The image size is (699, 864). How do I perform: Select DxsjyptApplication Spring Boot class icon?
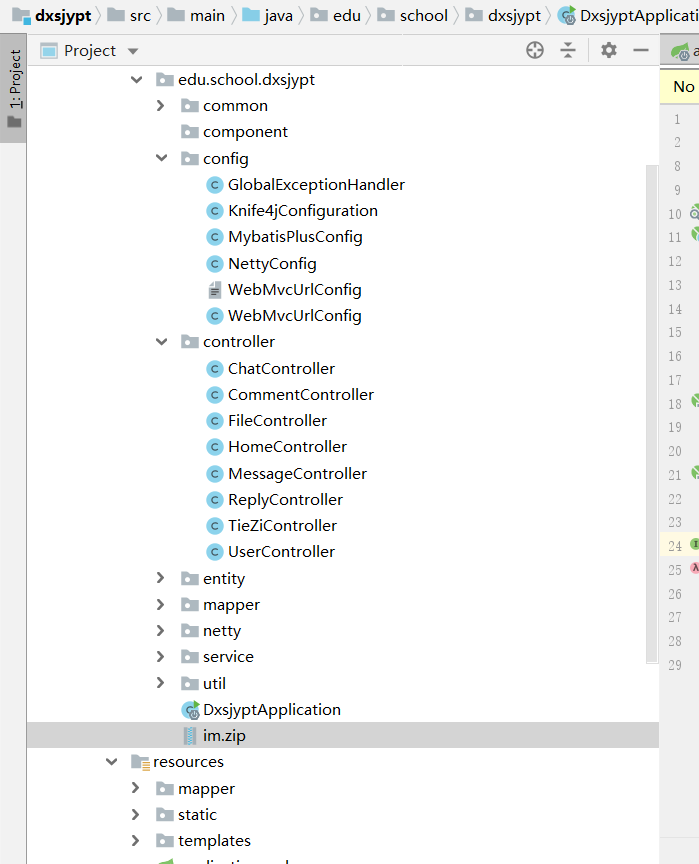click(190, 710)
